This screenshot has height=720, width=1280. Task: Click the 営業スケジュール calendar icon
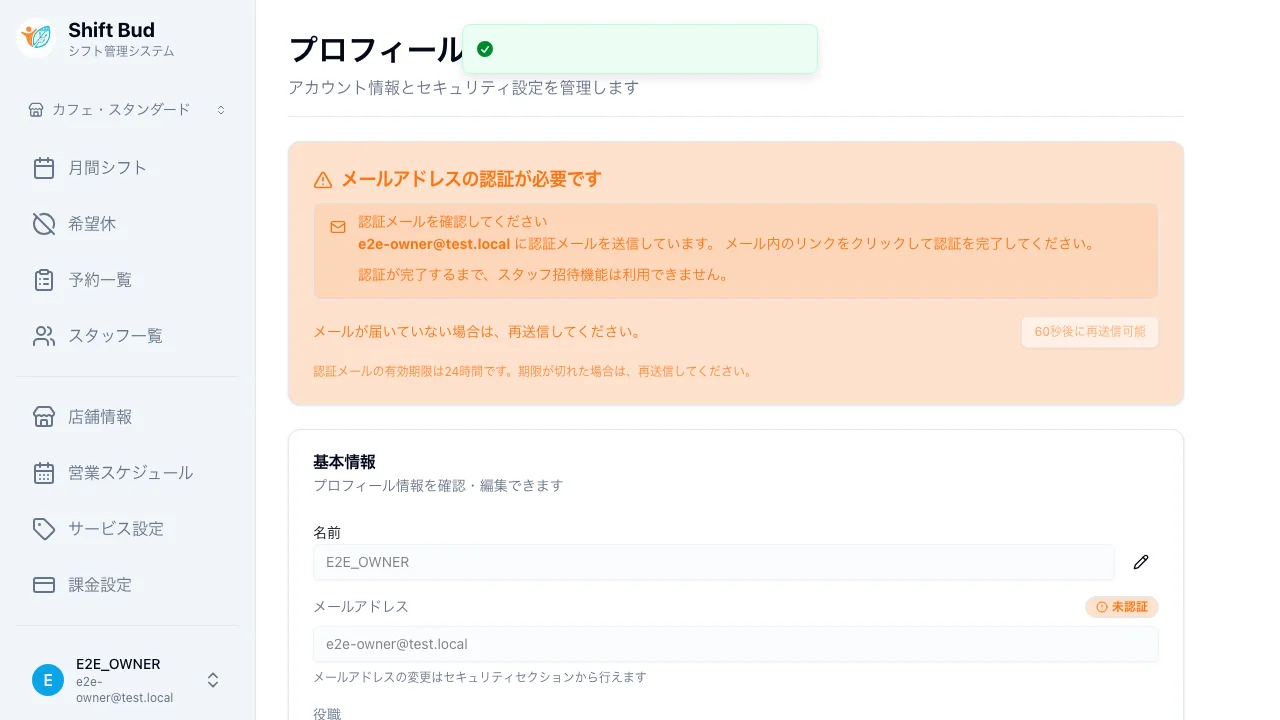click(x=44, y=472)
